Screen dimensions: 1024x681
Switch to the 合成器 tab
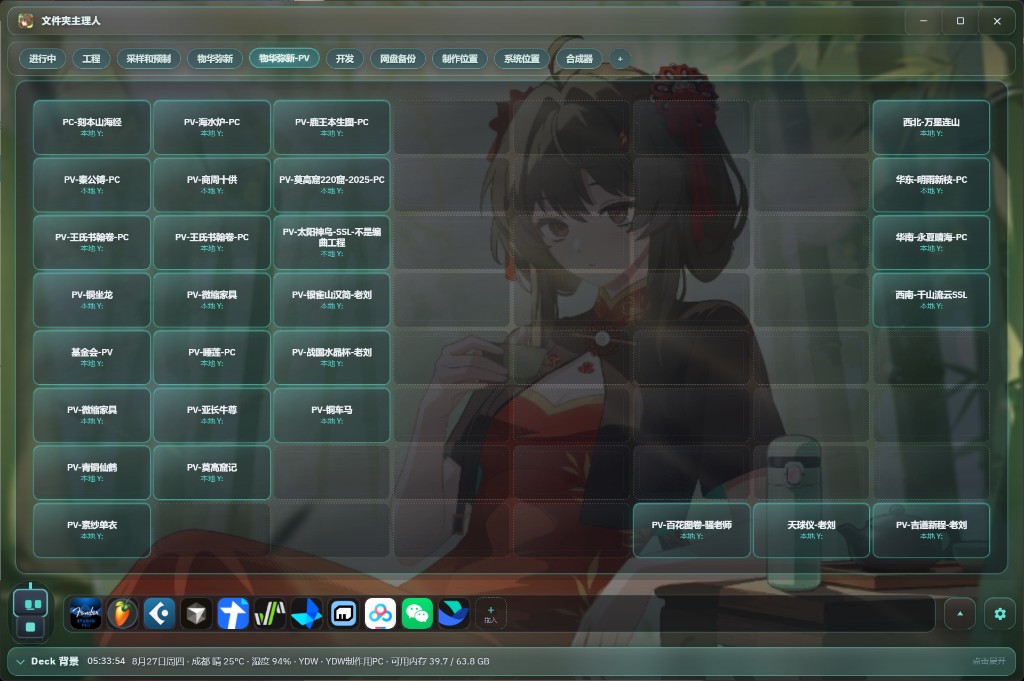point(579,59)
